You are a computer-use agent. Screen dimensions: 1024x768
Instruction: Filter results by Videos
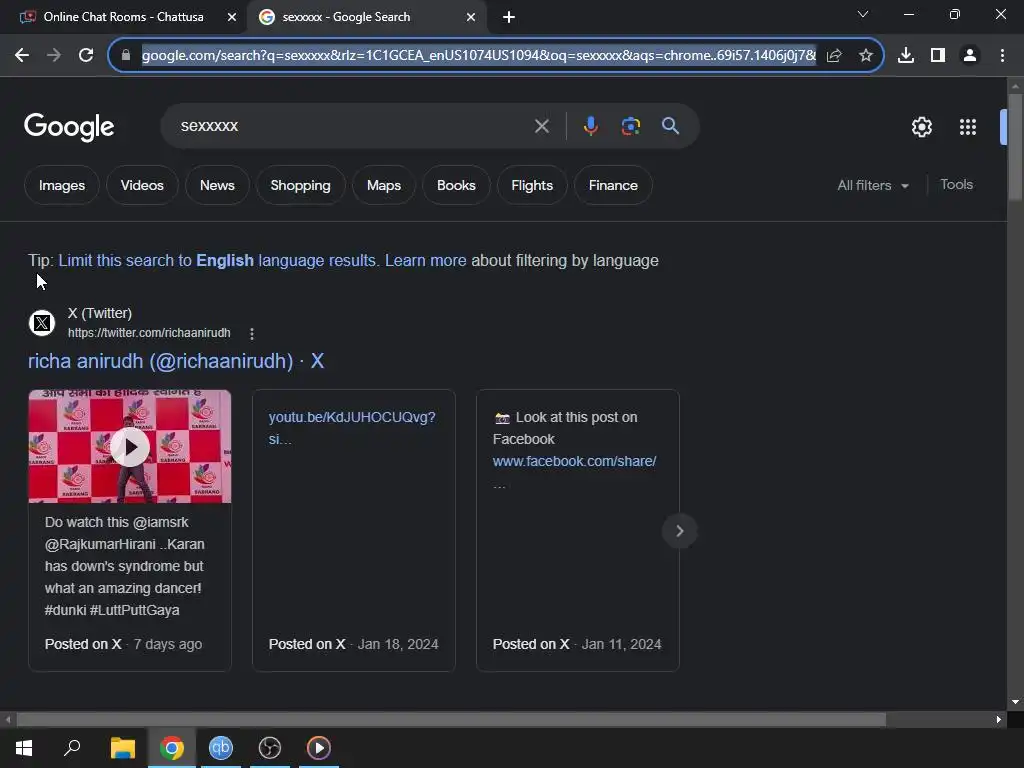point(142,185)
